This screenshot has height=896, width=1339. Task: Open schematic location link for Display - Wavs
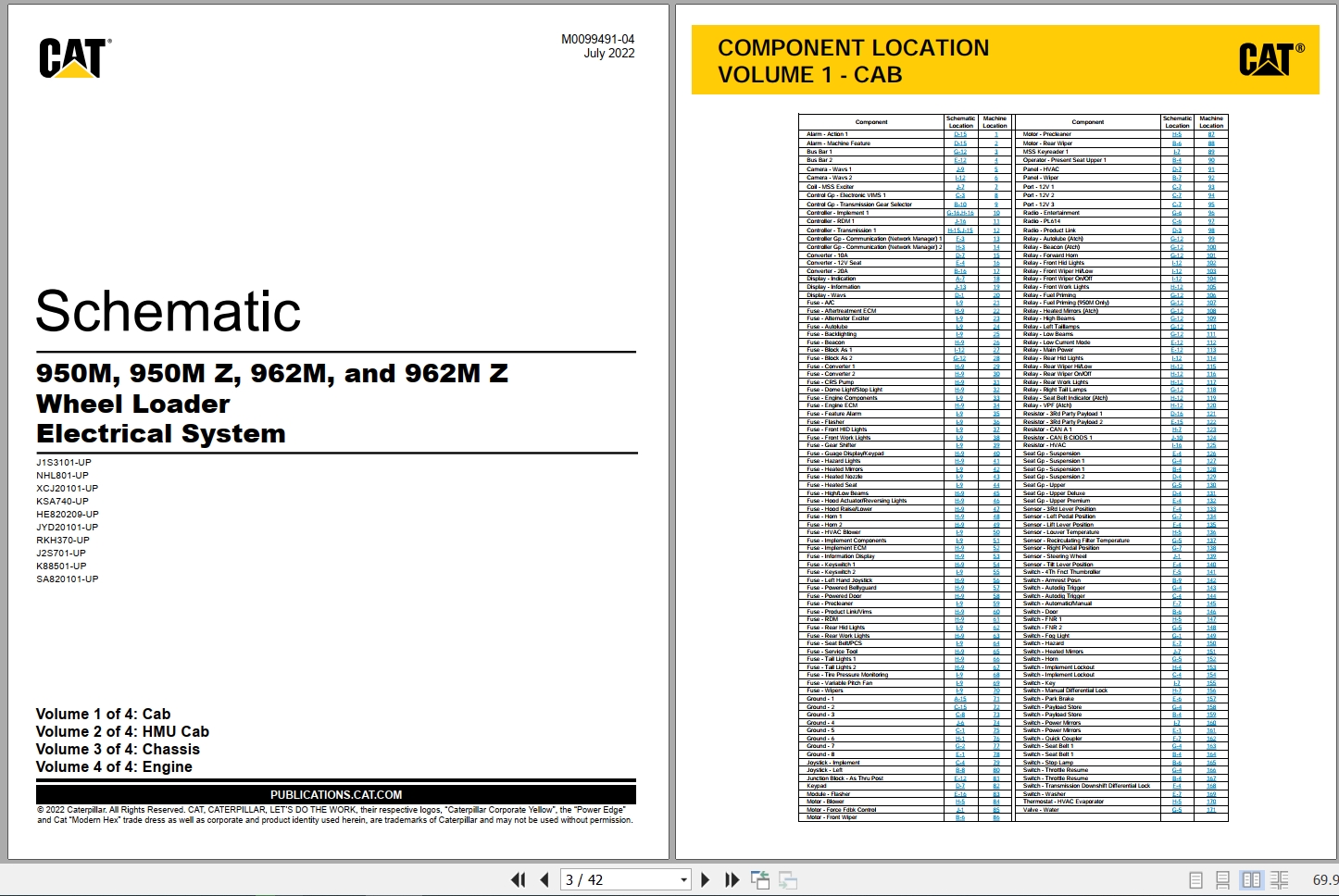[960, 295]
